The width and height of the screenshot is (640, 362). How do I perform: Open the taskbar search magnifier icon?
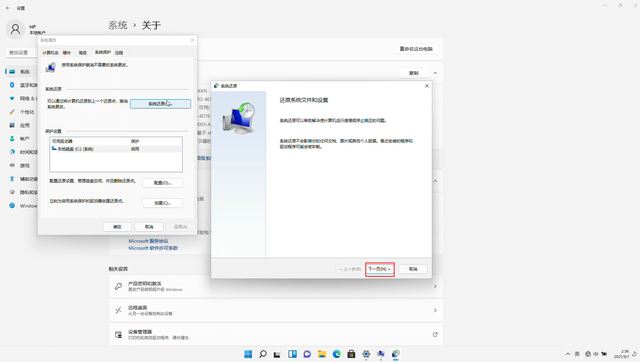(x=263, y=354)
